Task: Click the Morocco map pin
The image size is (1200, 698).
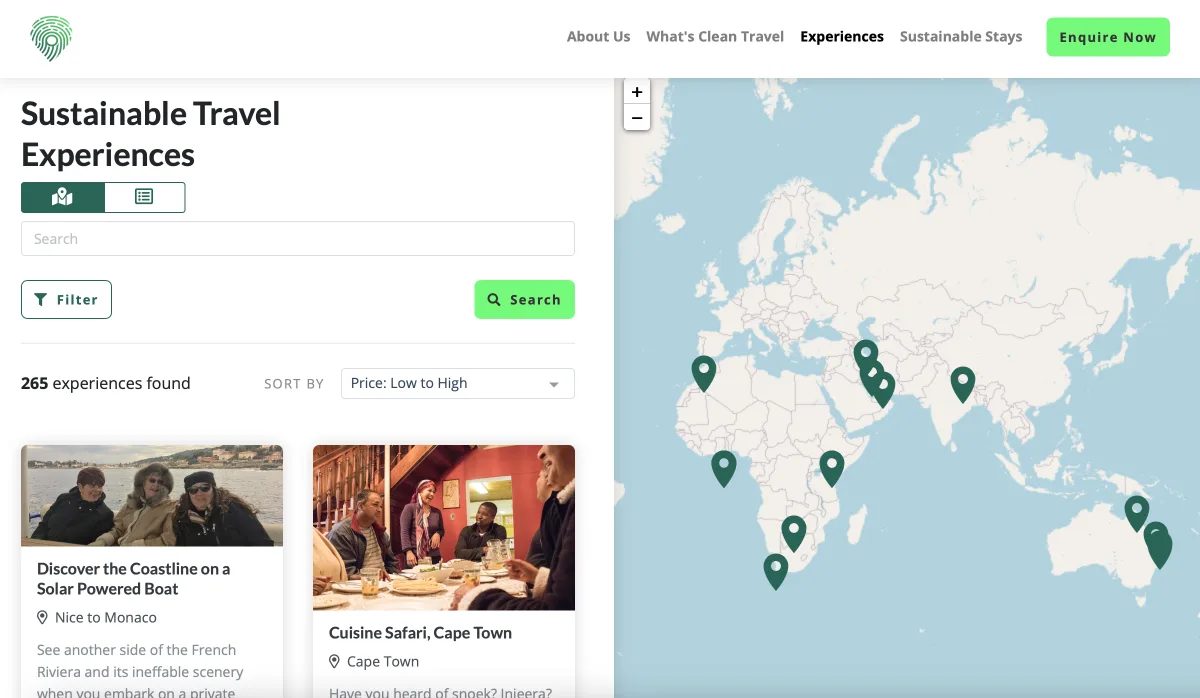Action: tap(704, 373)
